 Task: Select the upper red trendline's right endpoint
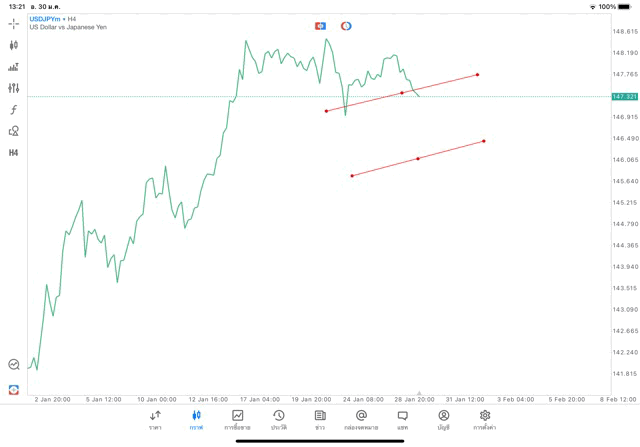tap(477, 75)
